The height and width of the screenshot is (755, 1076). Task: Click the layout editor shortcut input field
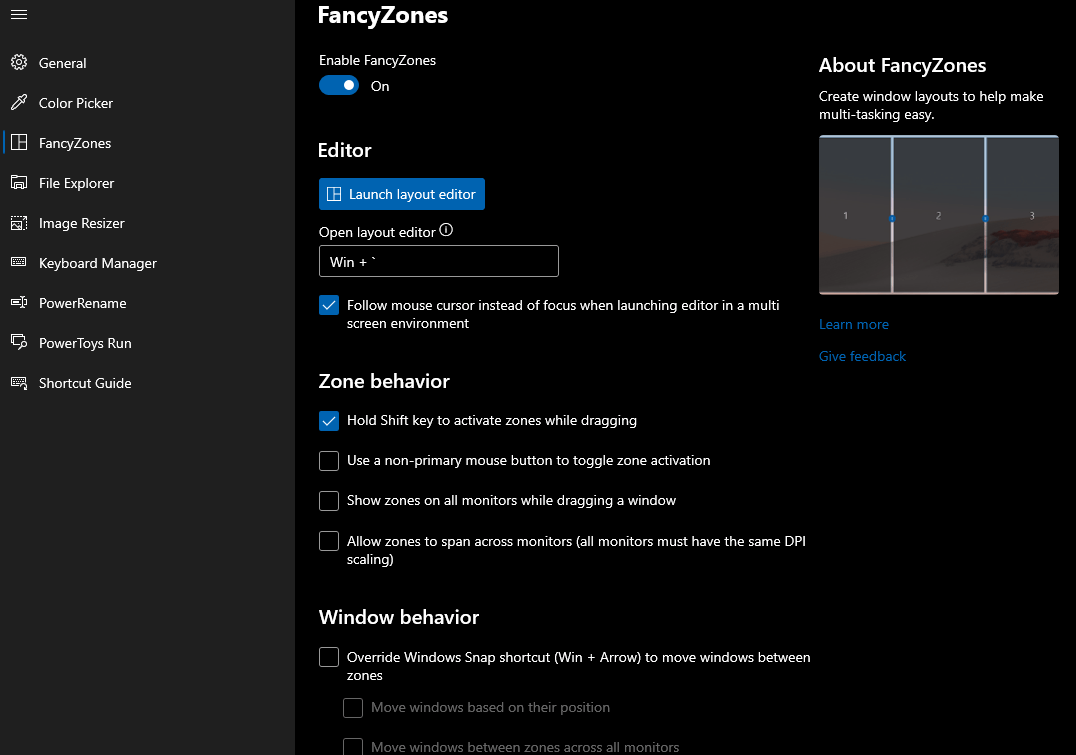(x=438, y=261)
